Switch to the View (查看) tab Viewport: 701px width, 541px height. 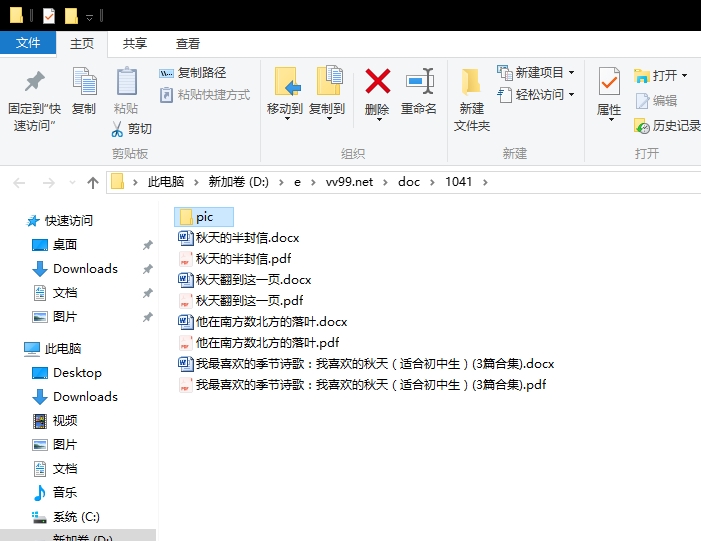188,43
